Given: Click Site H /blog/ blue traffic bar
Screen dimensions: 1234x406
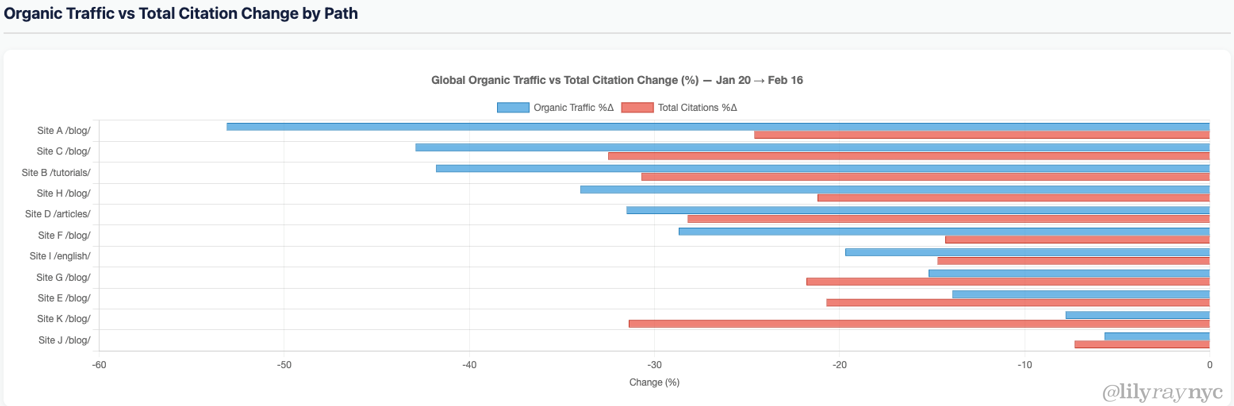Looking at the screenshot, I should (x=895, y=189).
